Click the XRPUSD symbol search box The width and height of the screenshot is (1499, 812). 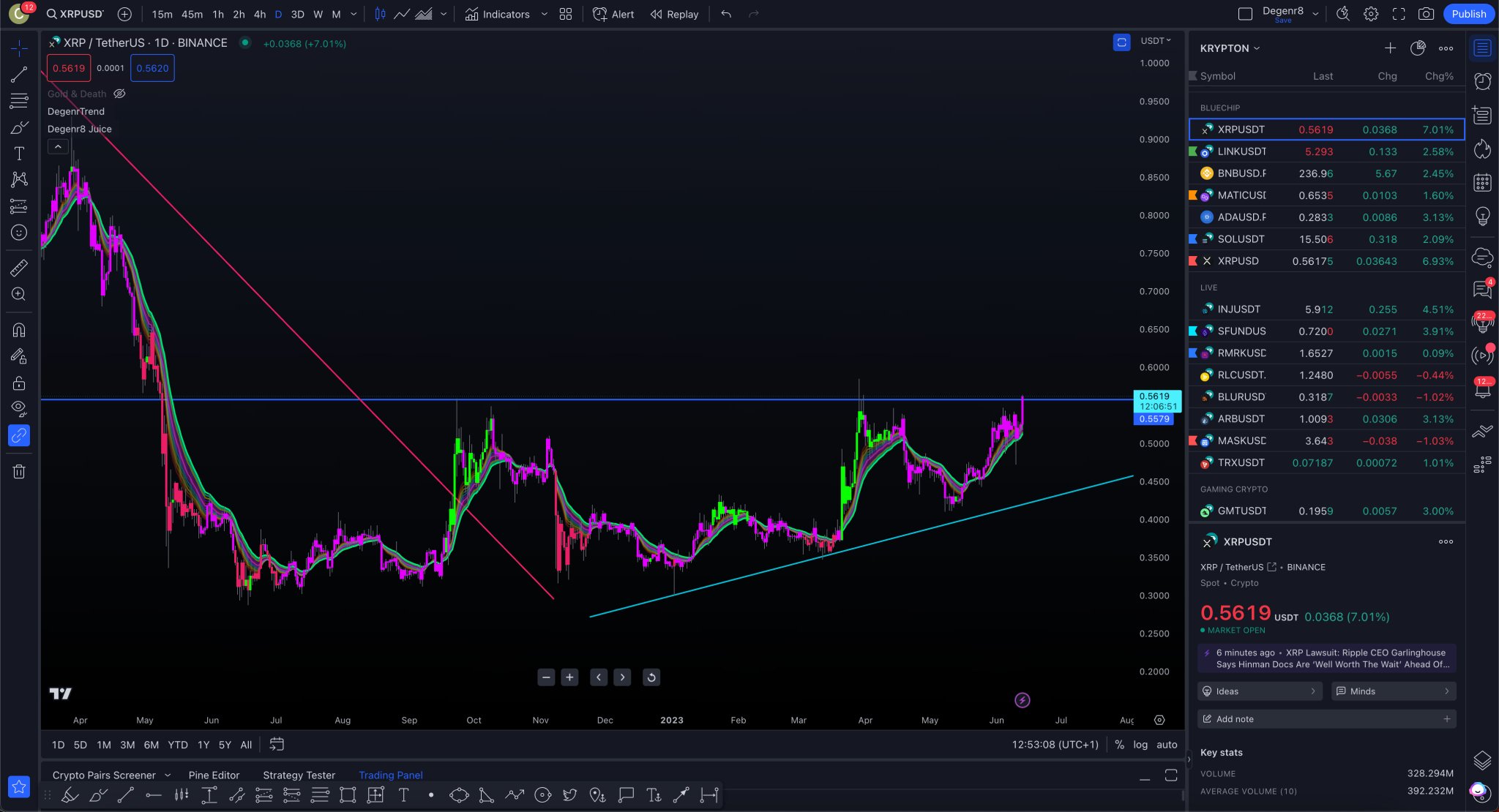[75, 14]
